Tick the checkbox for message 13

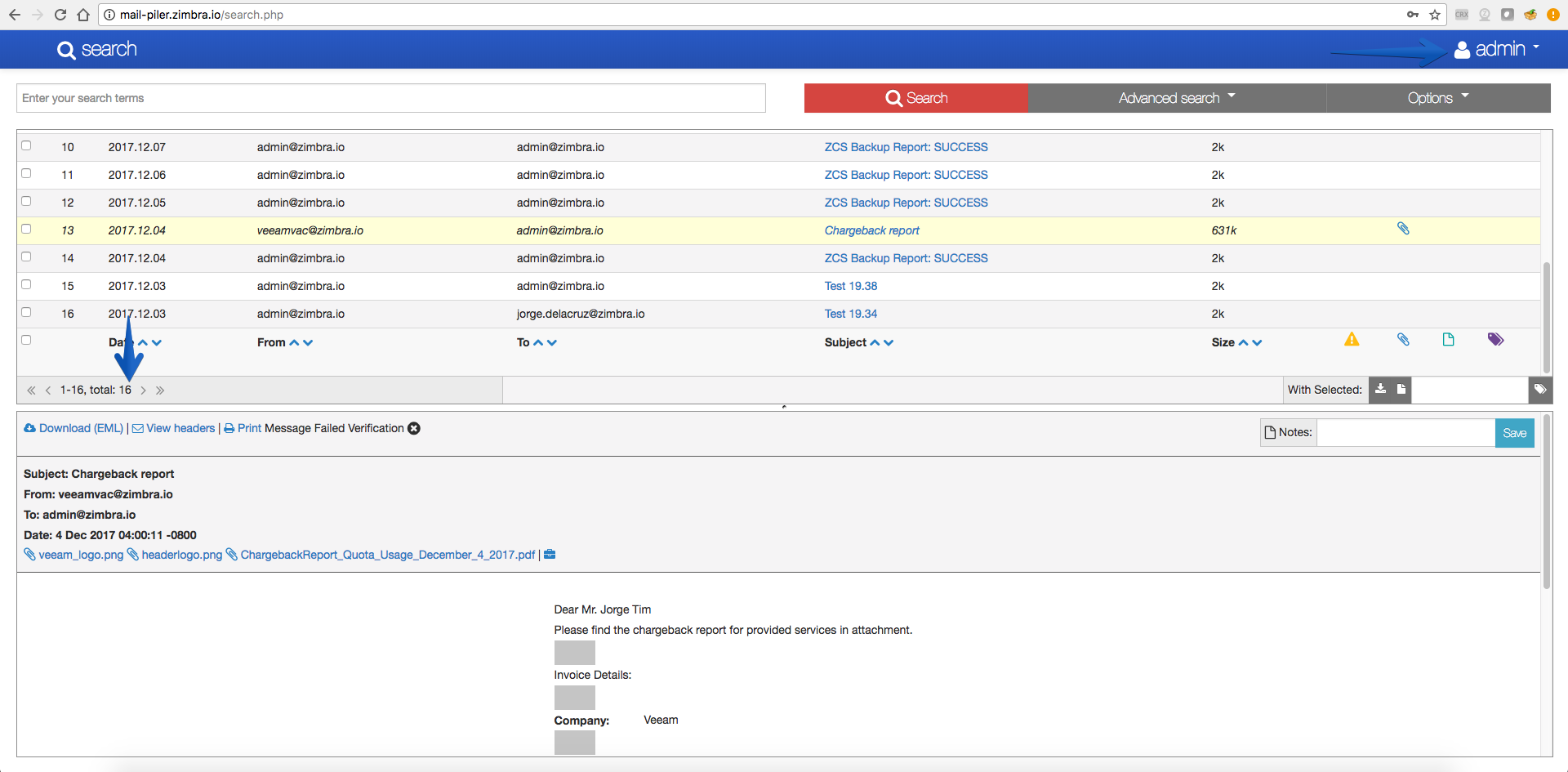26,229
